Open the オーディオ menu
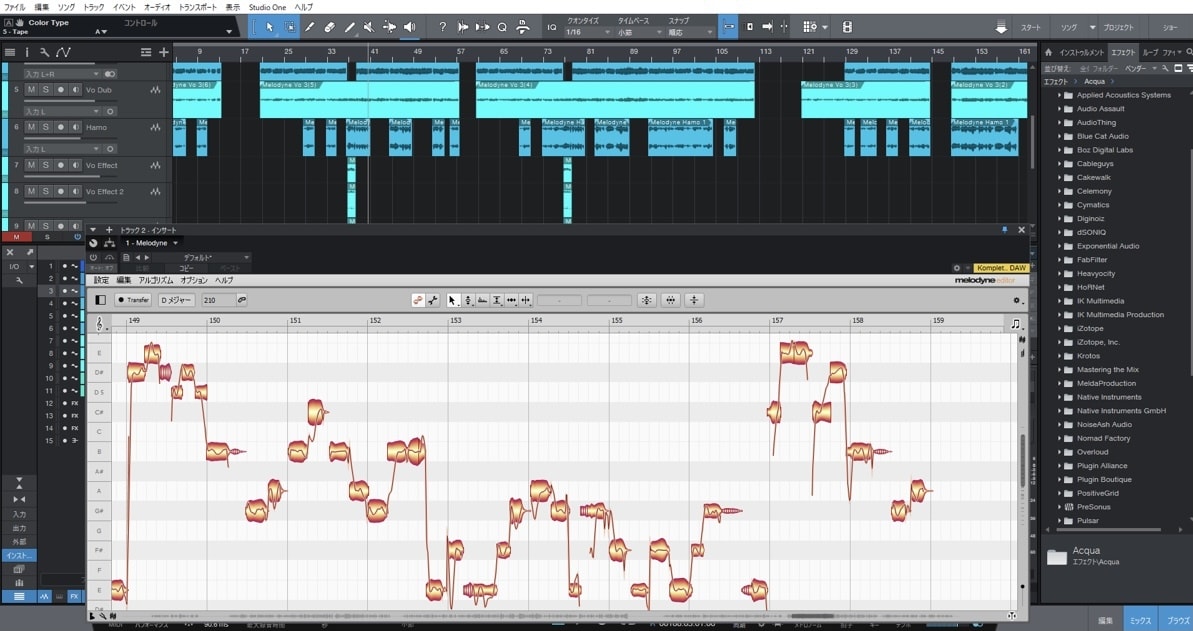Screen dimensions: 1193x631 point(157,7)
